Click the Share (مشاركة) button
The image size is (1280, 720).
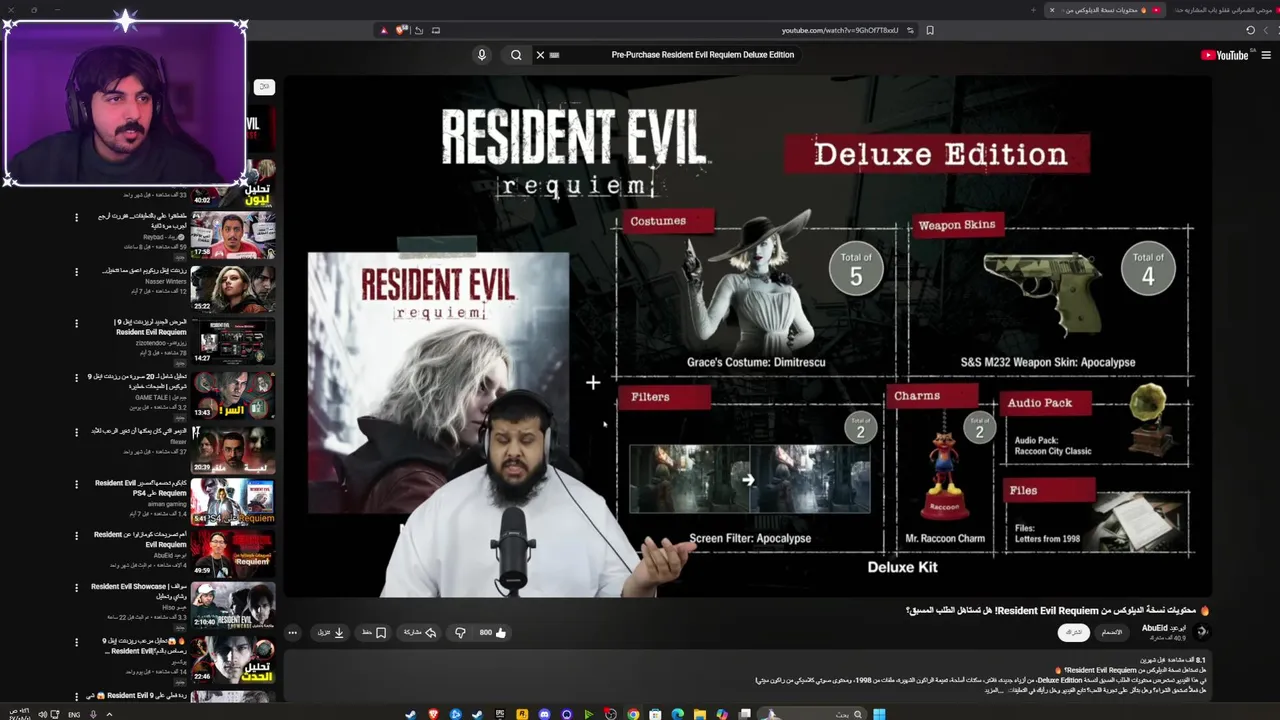pyautogui.click(x=420, y=632)
